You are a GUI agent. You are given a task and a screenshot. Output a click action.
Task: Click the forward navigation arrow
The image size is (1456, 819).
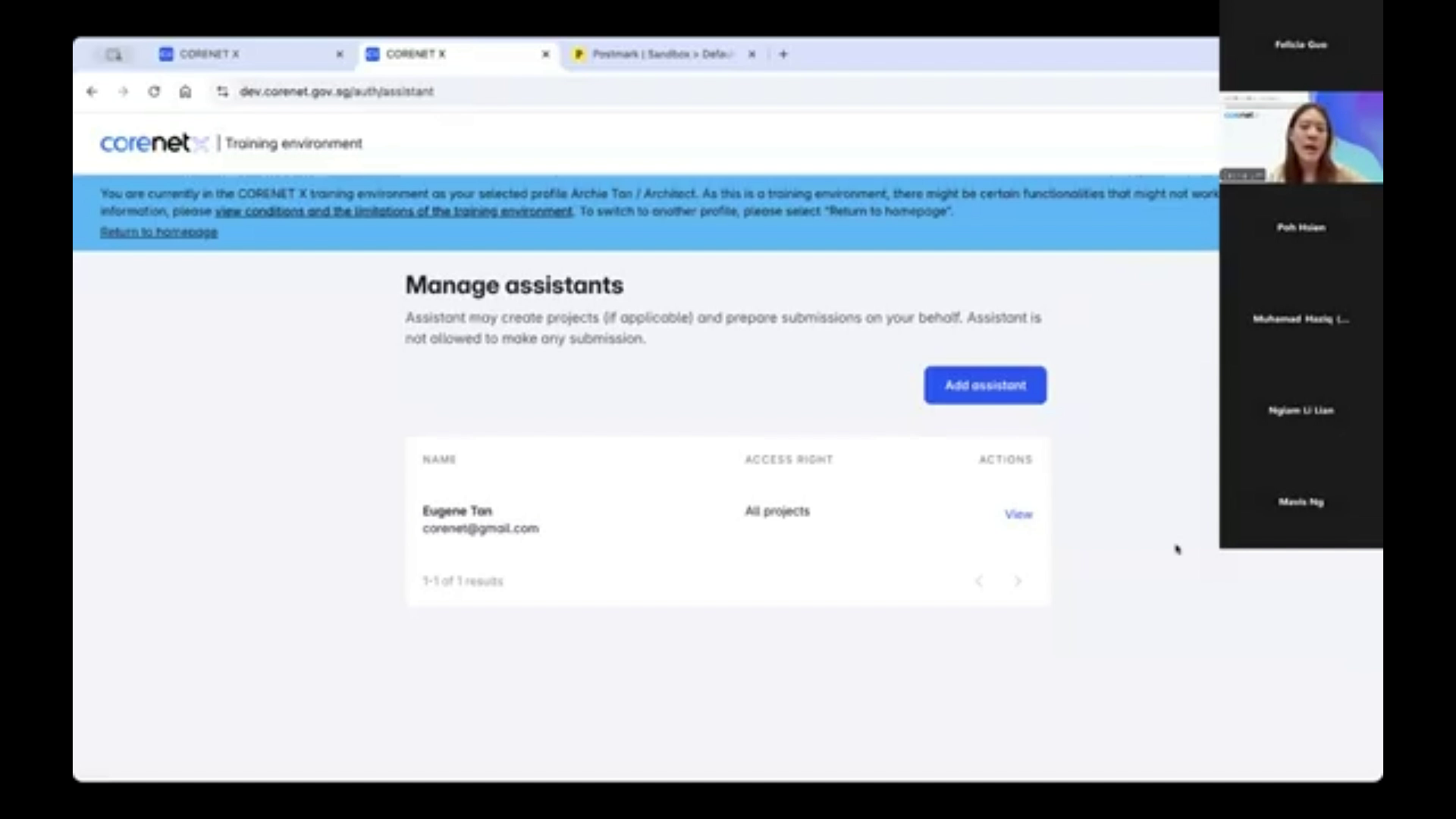click(x=124, y=91)
